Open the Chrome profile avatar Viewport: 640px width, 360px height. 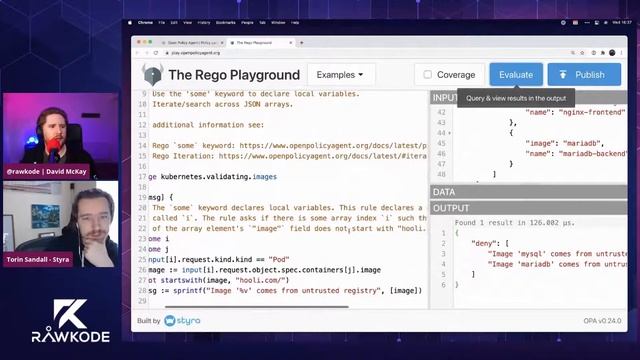612,53
